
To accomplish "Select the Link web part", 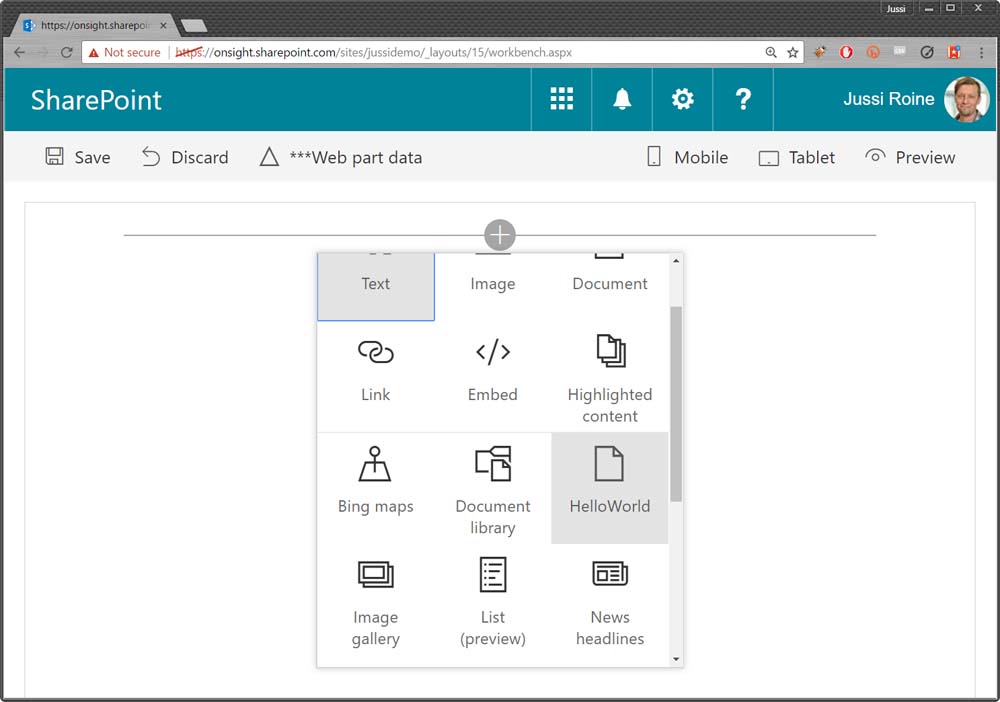I will pyautogui.click(x=375, y=370).
